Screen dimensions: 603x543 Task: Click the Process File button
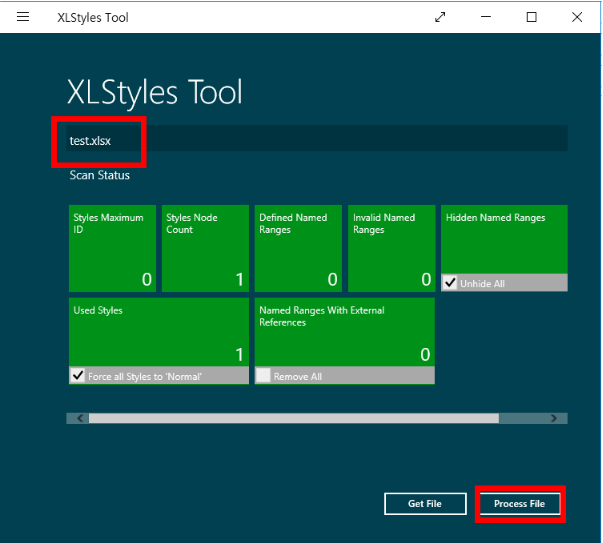520,503
